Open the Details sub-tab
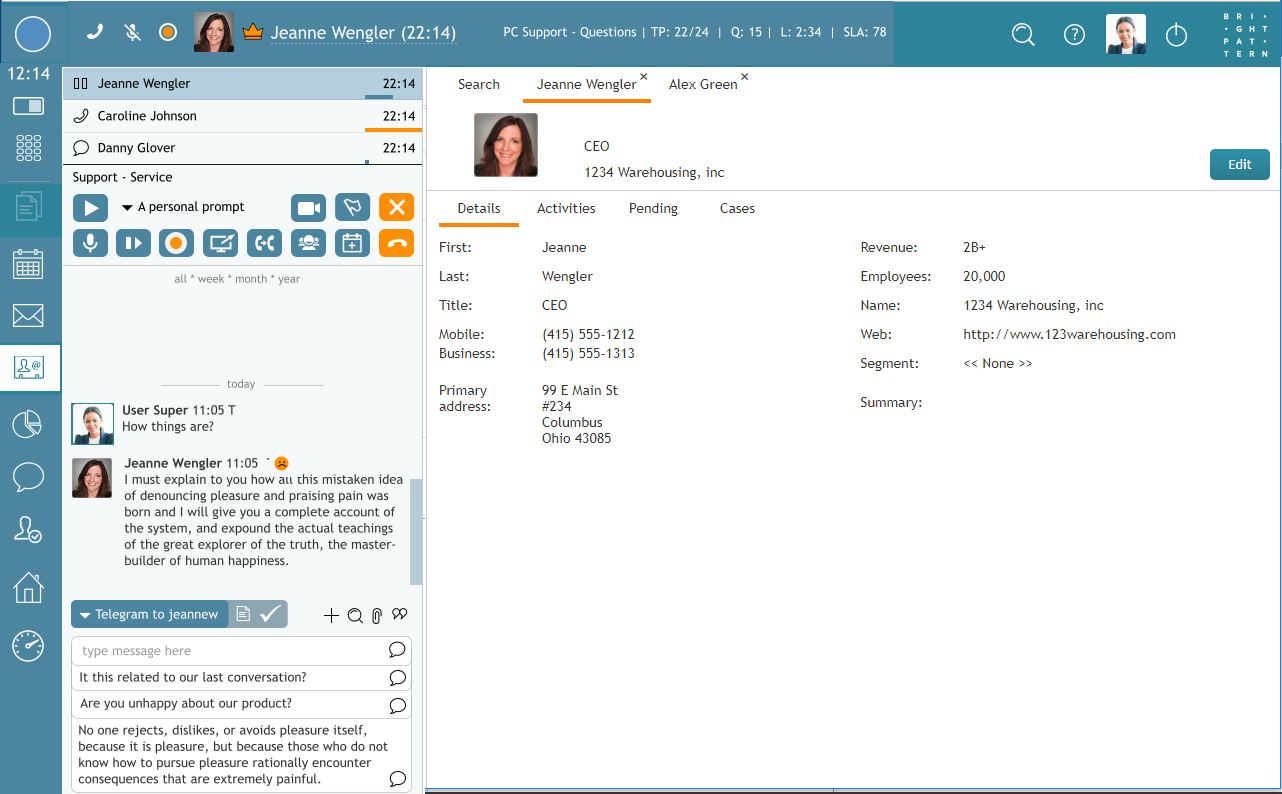Image resolution: width=1282 pixels, height=794 pixels. pyautogui.click(x=479, y=208)
